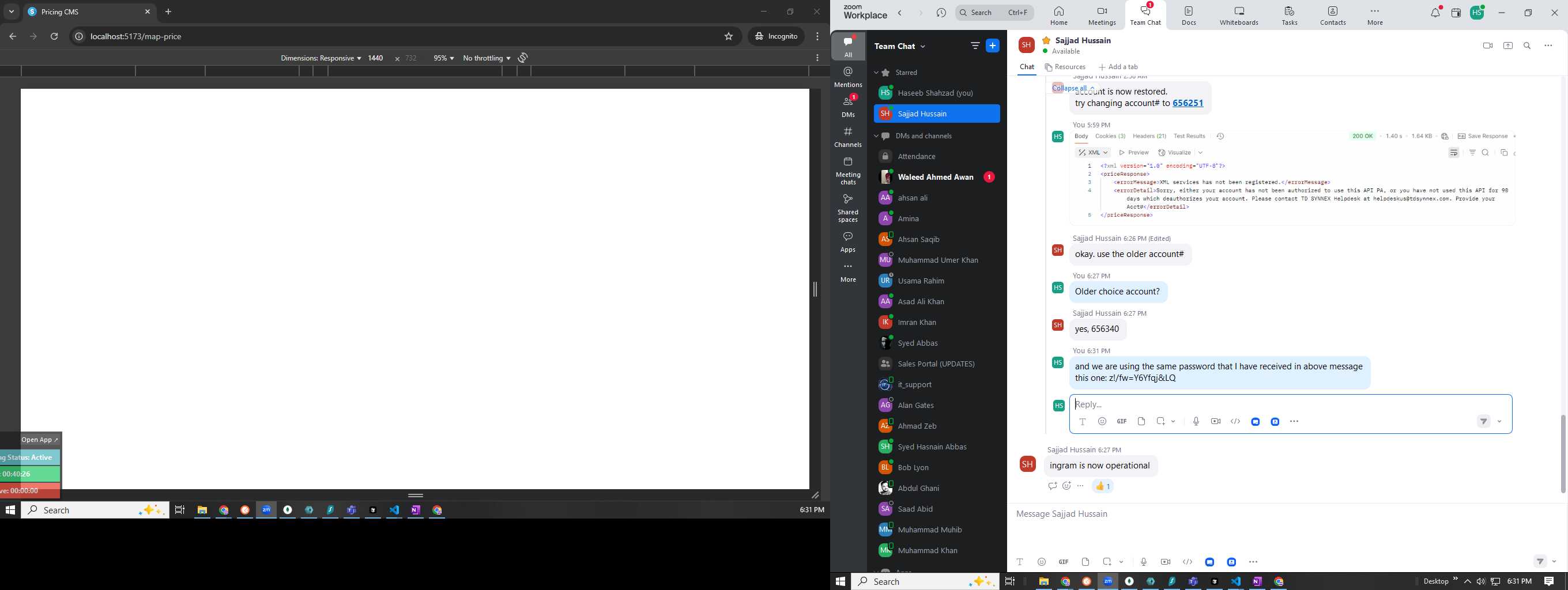
Task: Open Waleed Ahmed Awan unread chat
Action: pyautogui.click(x=936, y=177)
